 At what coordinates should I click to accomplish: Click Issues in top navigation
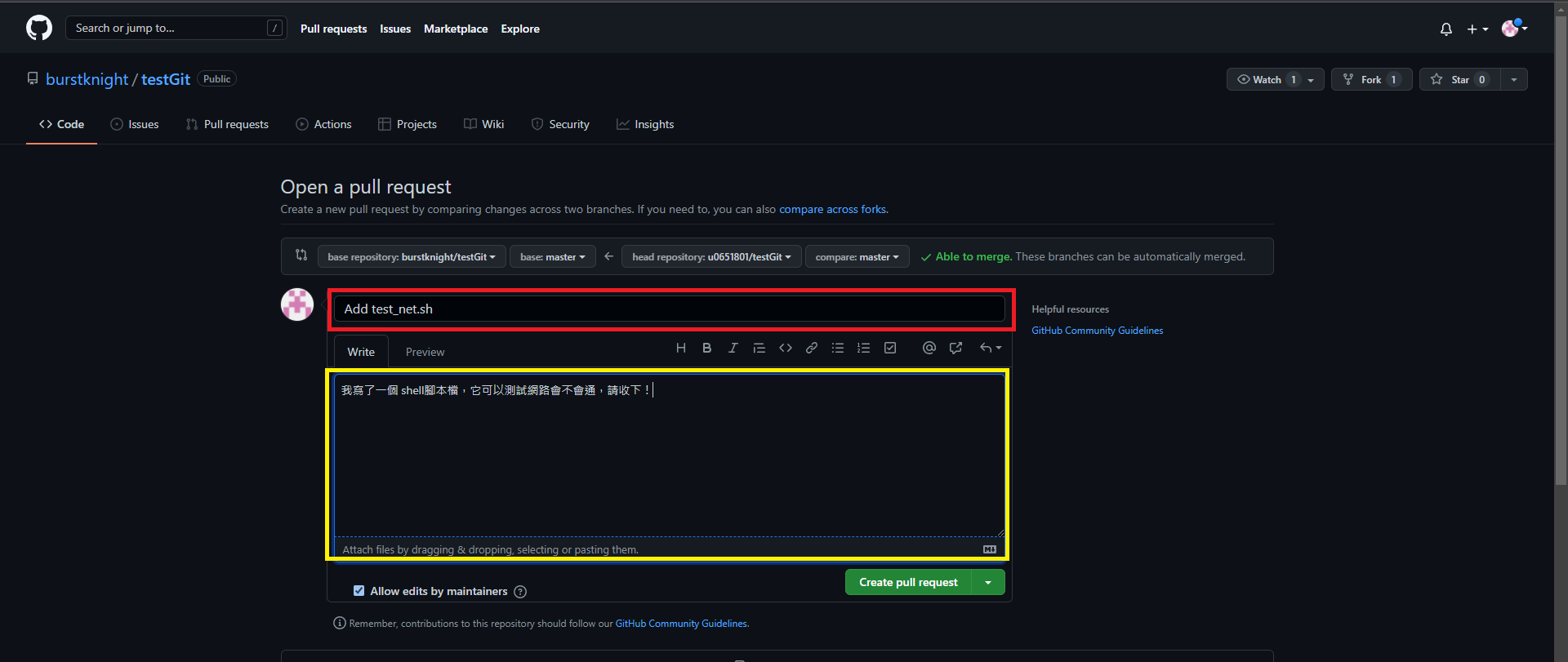395,29
